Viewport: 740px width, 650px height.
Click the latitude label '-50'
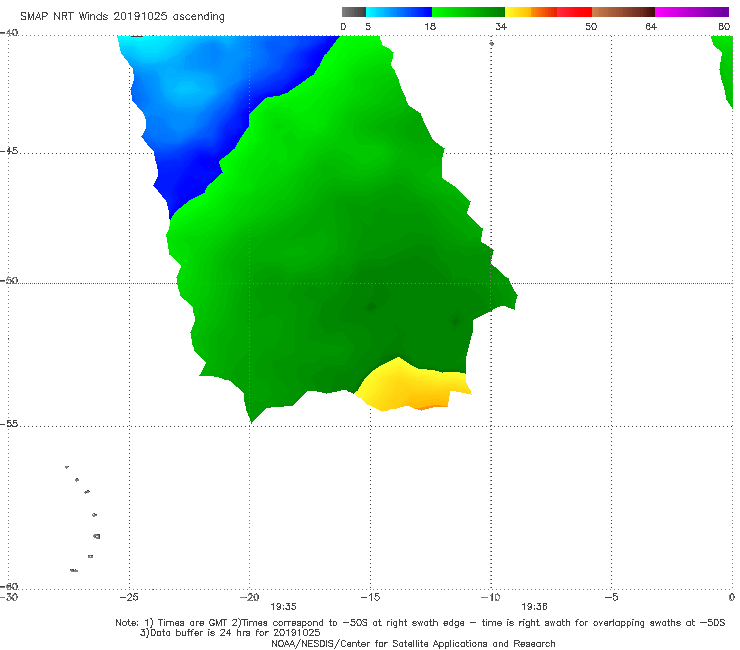coord(9,281)
